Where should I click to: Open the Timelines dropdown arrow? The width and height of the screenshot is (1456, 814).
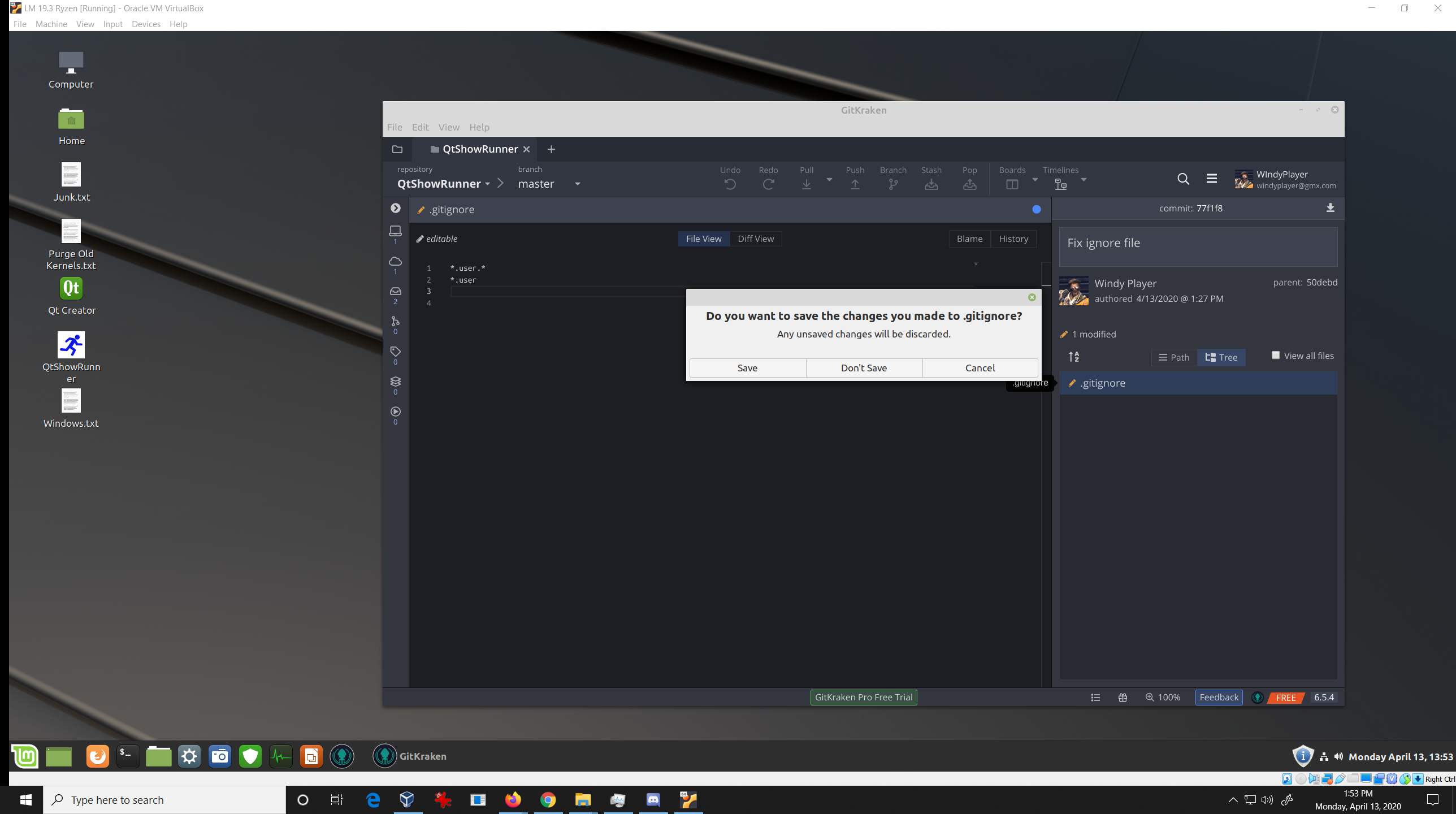coord(1084,180)
